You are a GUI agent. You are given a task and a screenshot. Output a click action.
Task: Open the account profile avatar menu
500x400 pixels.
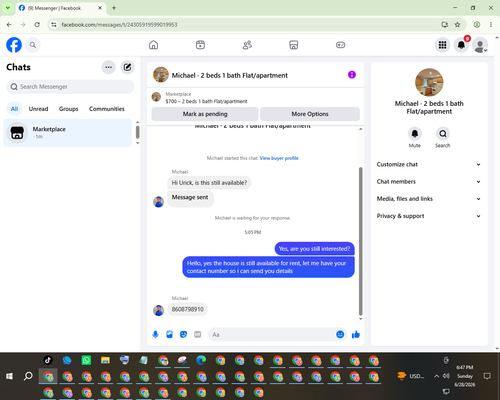pos(480,45)
